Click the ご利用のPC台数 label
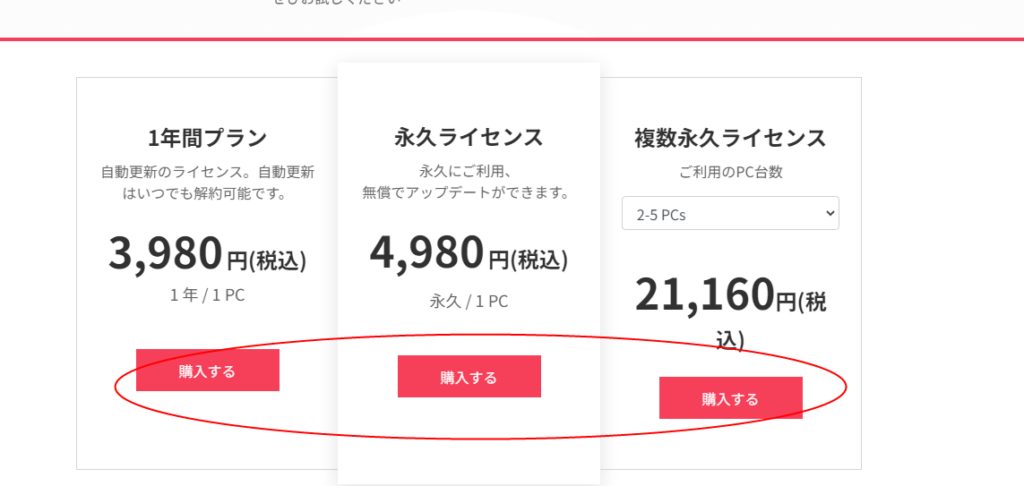This screenshot has height=486, width=1024. coord(730,172)
